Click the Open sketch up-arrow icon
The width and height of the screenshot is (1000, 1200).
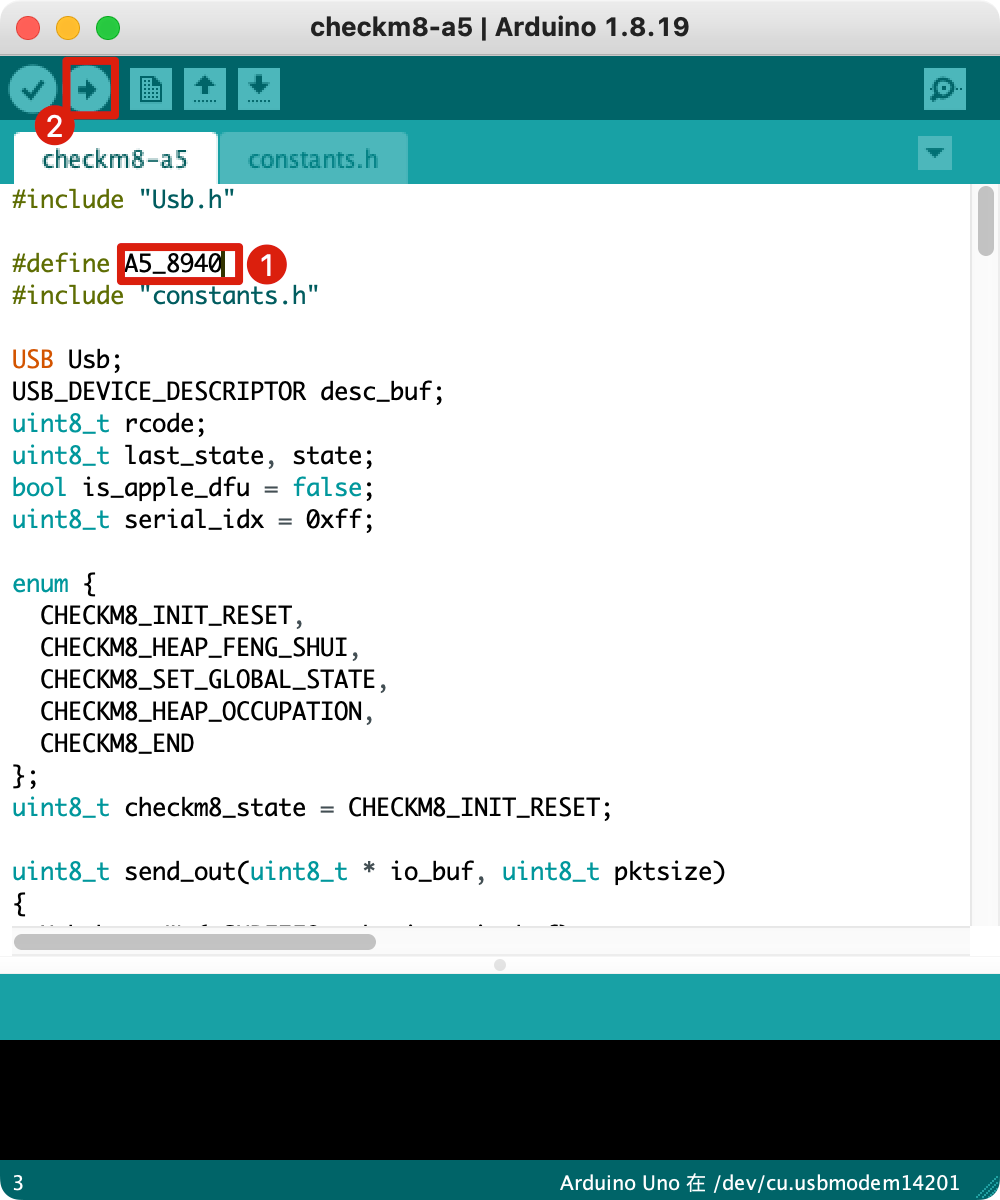205,90
